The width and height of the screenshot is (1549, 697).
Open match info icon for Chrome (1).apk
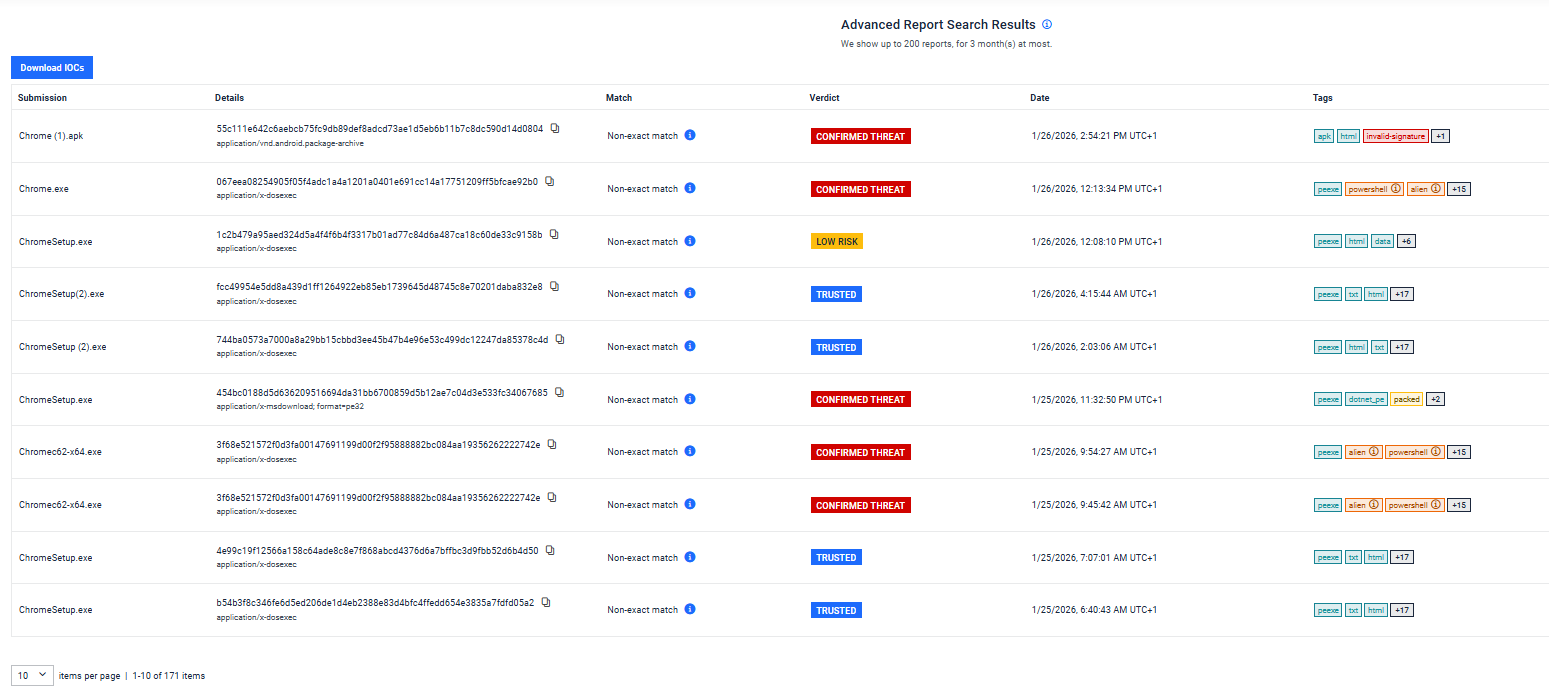[x=690, y=135]
